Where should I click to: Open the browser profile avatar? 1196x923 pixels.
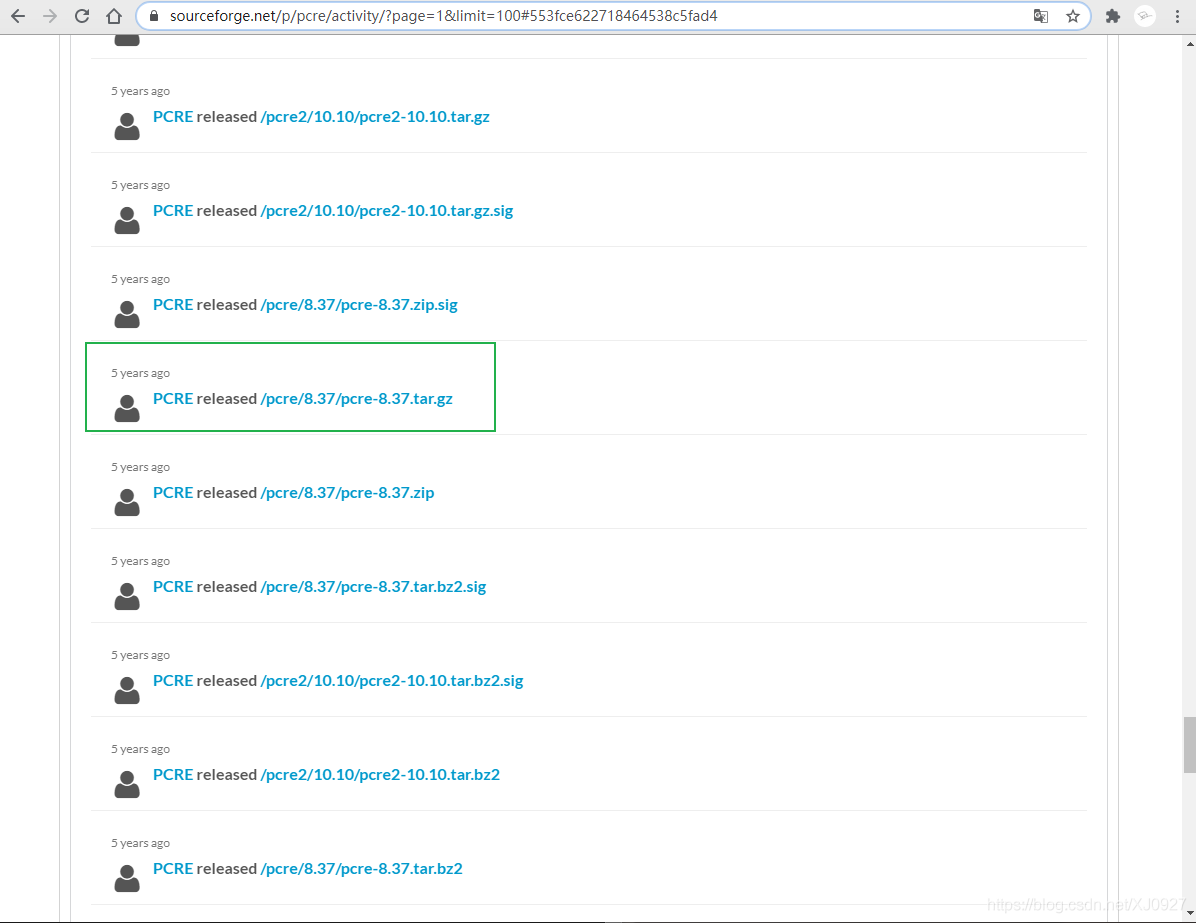(1145, 16)
